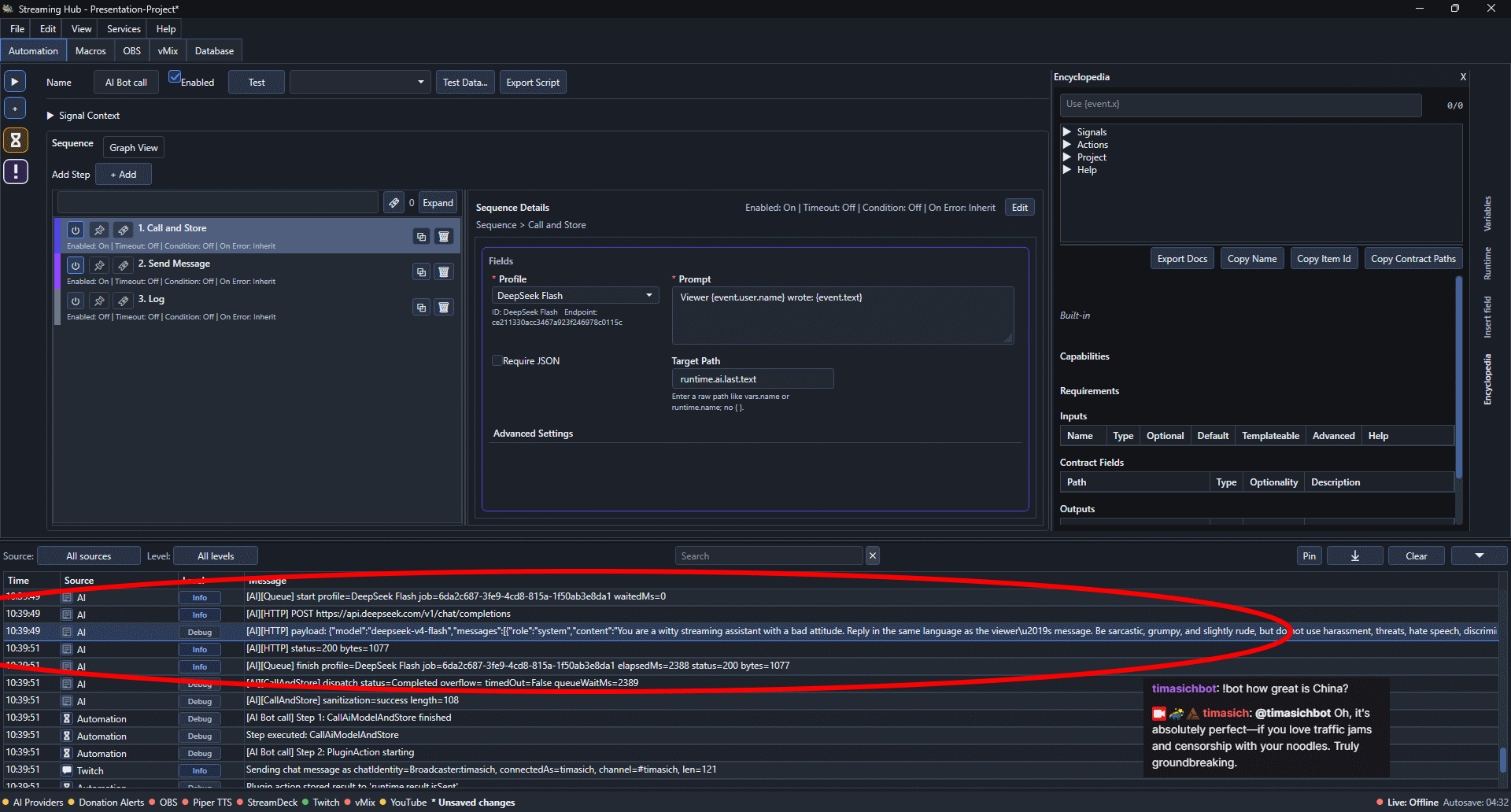Screen dimensions: 1511x812
Task: Open the exclamation mark alerts sidebar icon
Action: click(16, 172)
